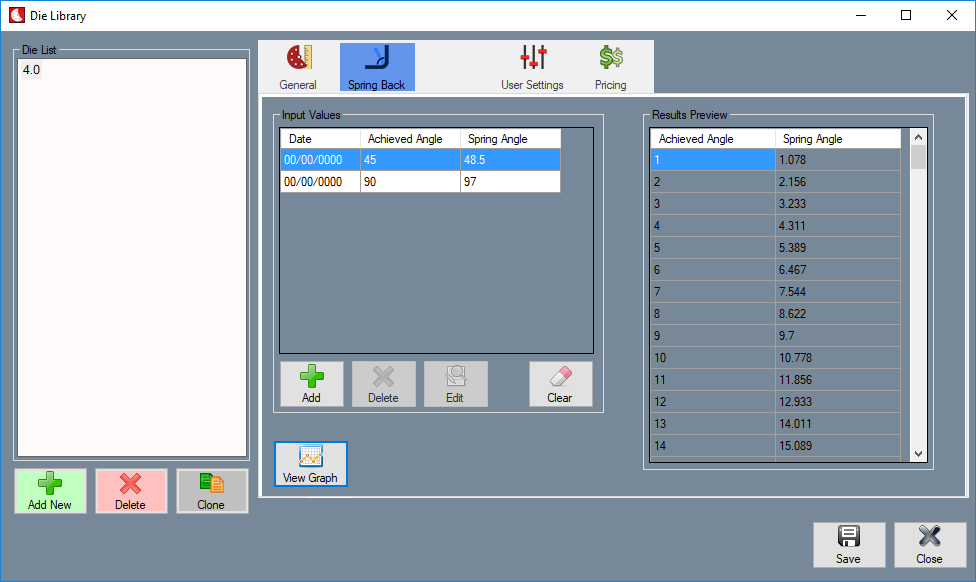Clone the selected die
This screenshot has width=976, height=582.
[212, 491]
